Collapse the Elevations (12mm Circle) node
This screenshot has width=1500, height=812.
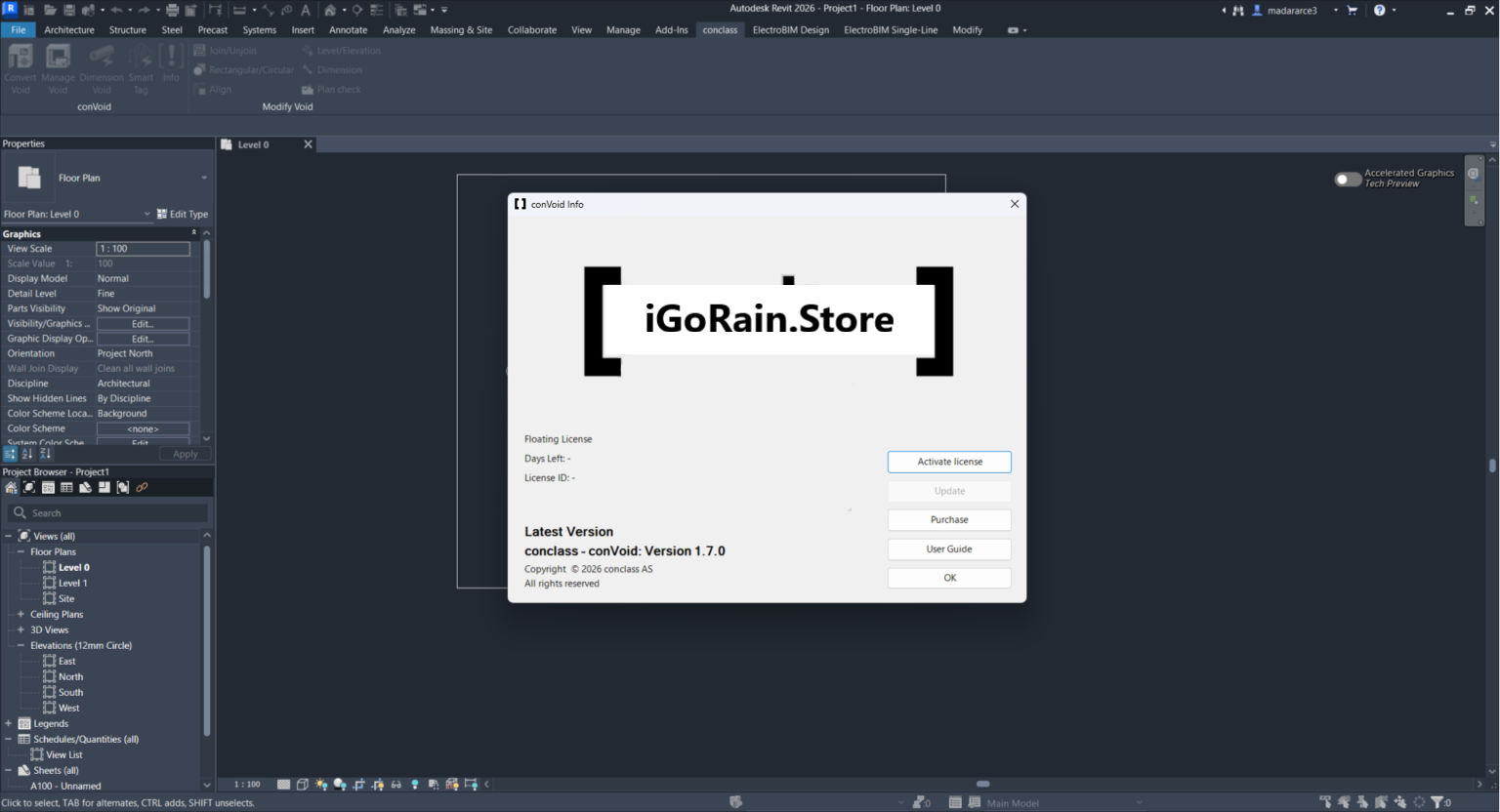(21, 645)
